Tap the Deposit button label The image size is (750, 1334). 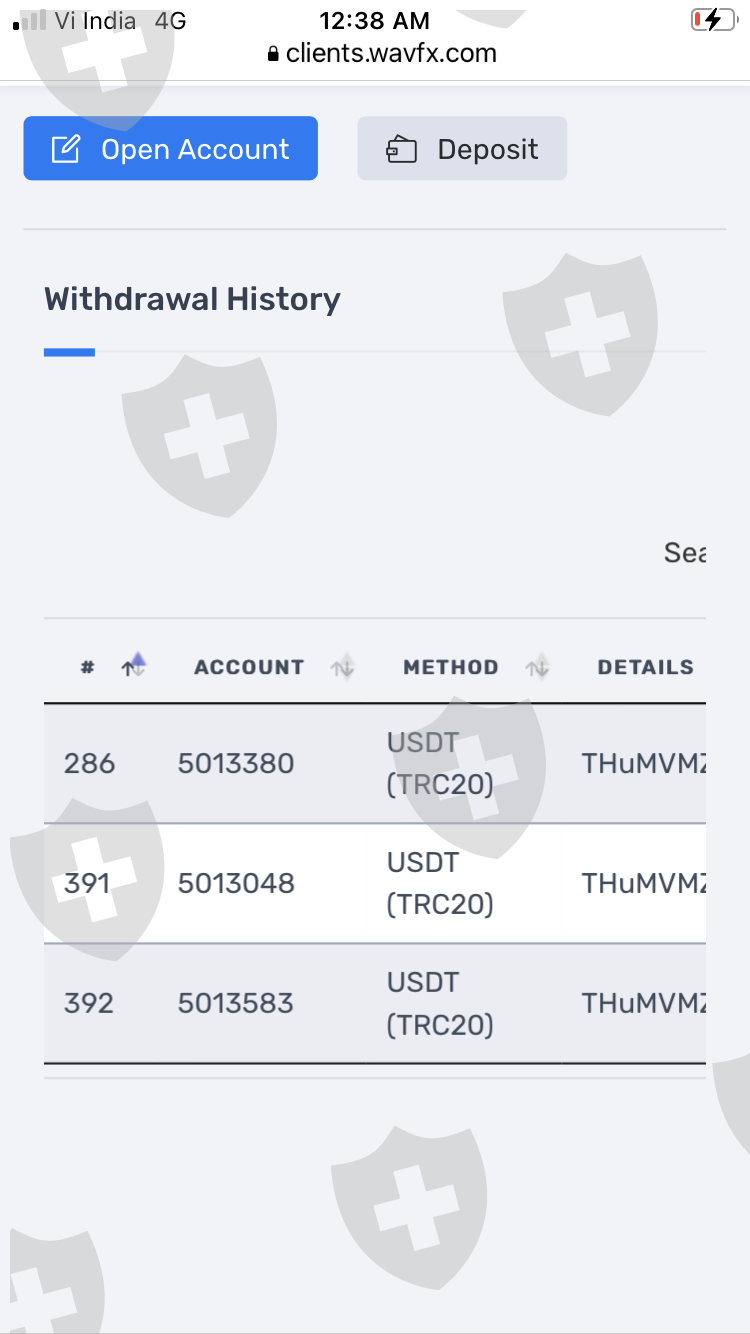(488, 150)
